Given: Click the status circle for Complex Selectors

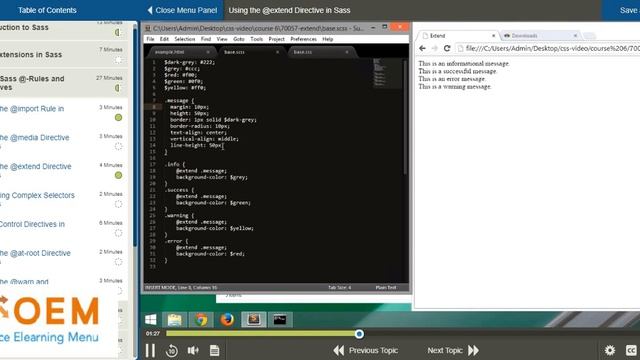Looking at the screenshot, I should [118, 204].
